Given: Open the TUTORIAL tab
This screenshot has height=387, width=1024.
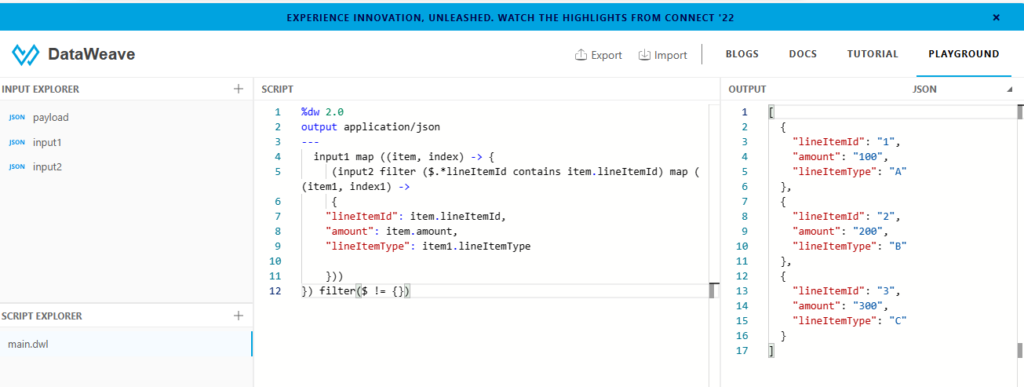Looking at the screenshot, I should click(872, 54).
